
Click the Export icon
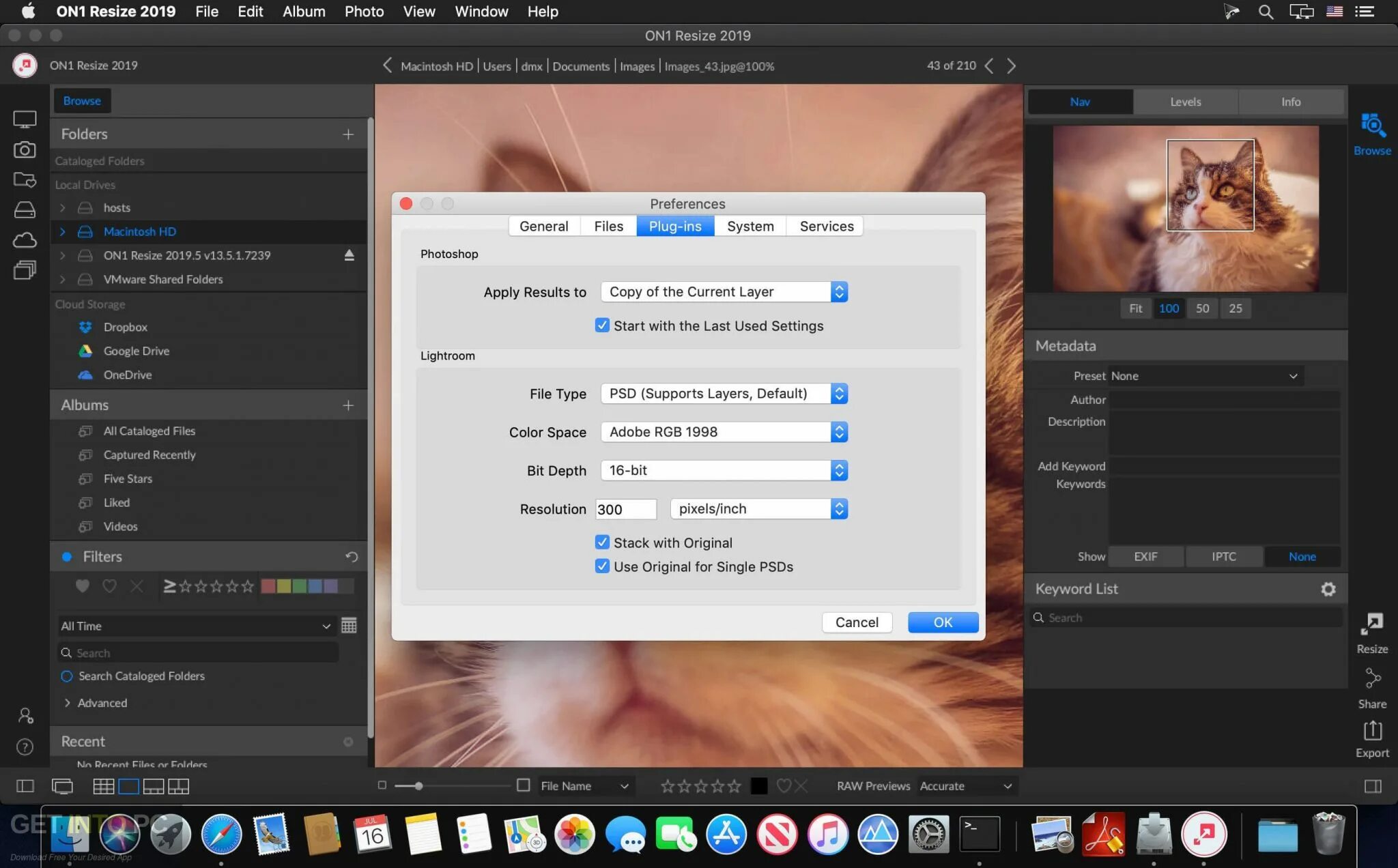point(1371,732)
